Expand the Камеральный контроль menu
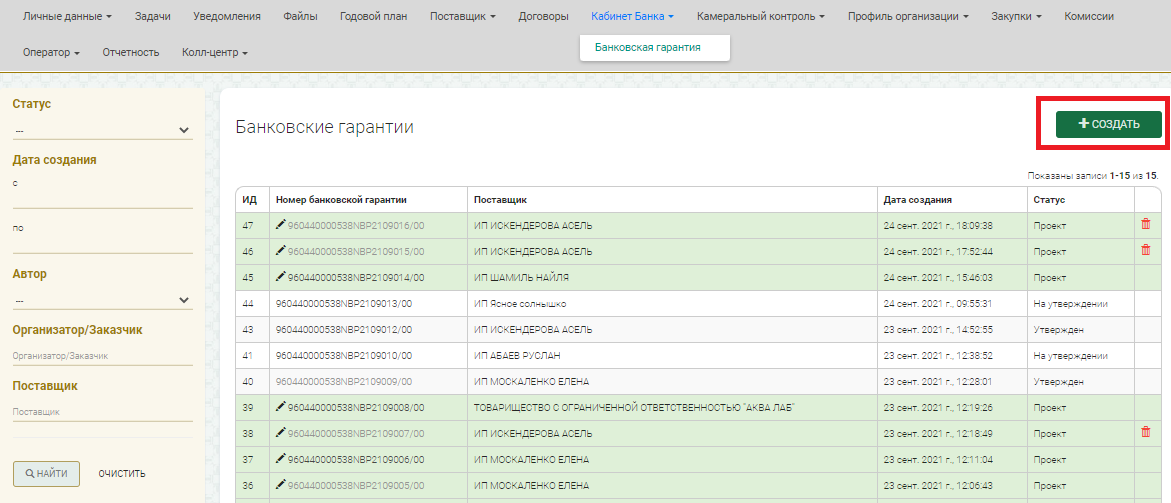1171x503 pixels. point(760,17)
